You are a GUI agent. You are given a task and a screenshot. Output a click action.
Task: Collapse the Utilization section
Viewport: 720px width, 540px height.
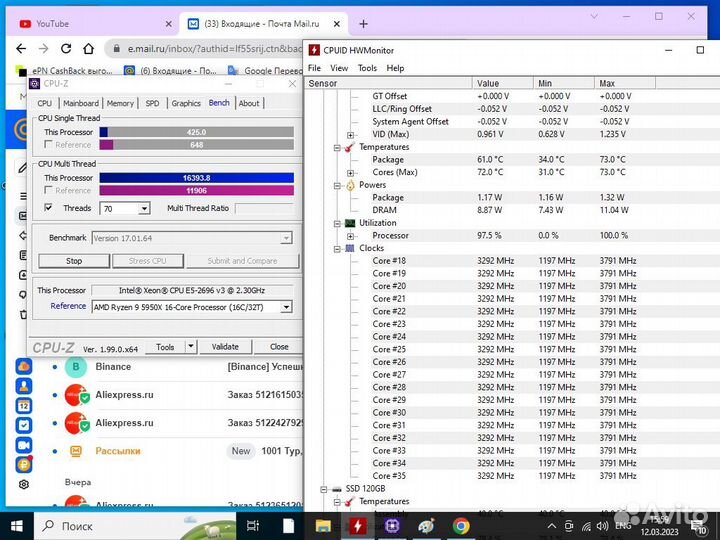pyautogui.click(x=337, y=224)
